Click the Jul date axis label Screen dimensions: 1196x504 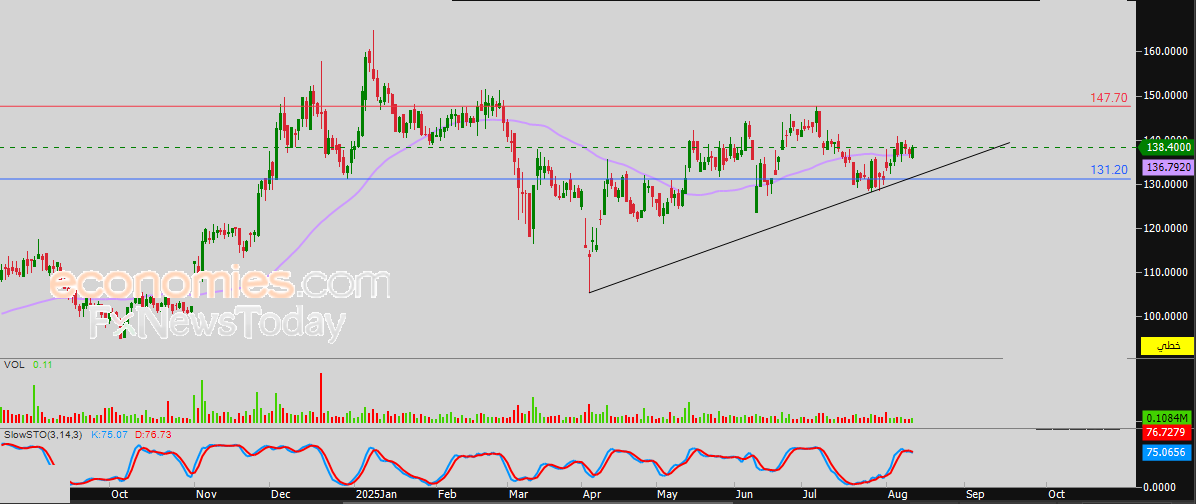(x=809, y=494)
